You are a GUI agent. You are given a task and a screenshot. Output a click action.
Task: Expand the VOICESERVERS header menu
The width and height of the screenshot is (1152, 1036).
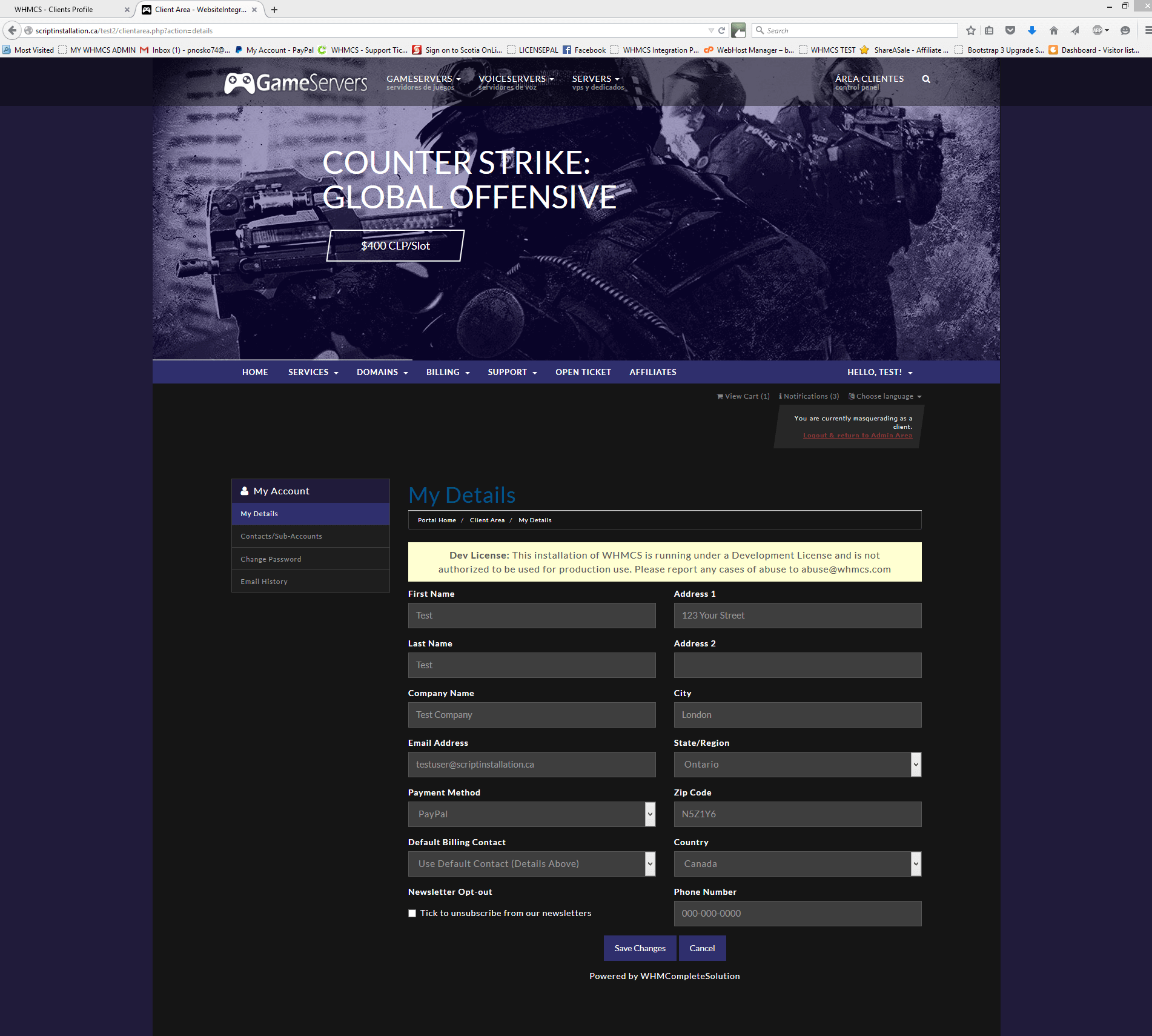coord(516,82)
